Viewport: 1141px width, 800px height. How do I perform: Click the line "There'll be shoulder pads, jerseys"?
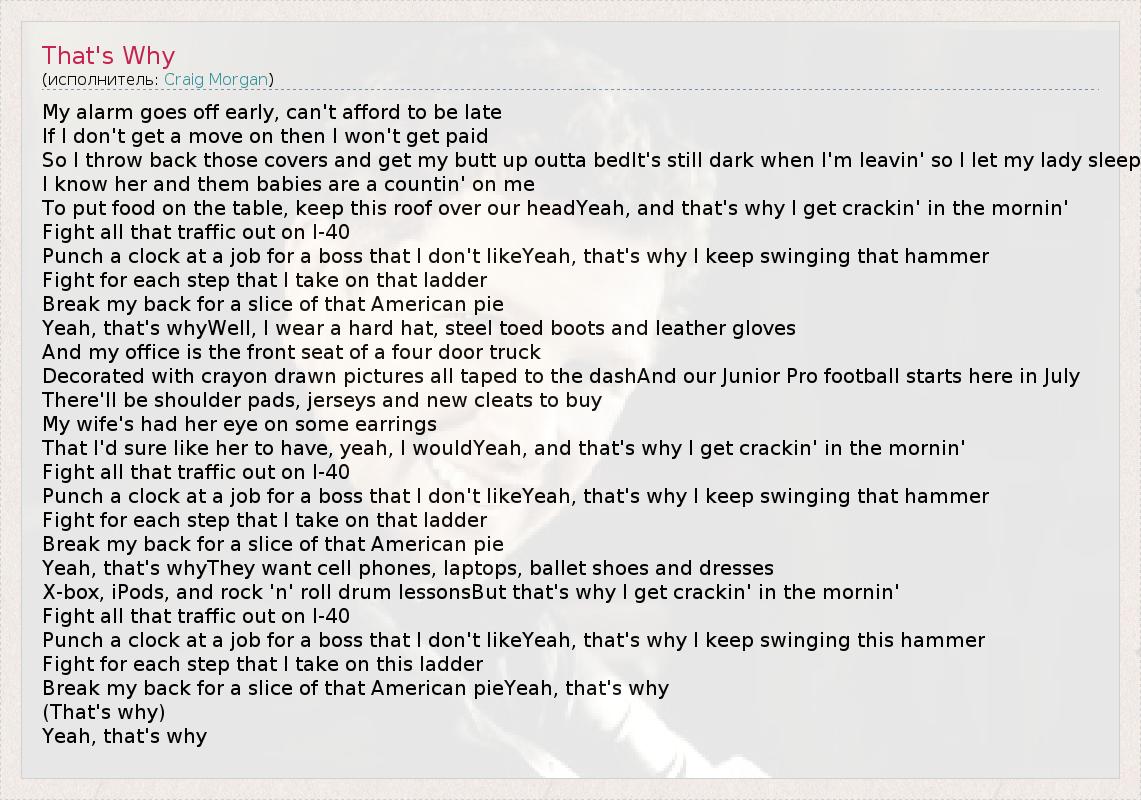pos(322,400)
